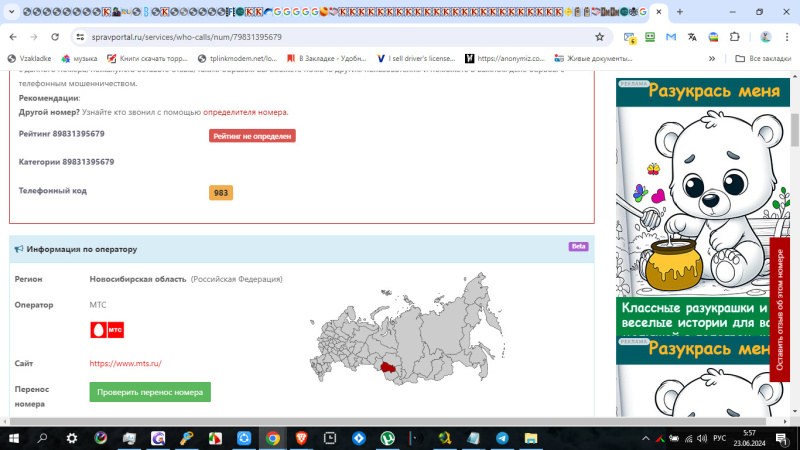This screenshot has width=800, height=450.
Task: Open the top 'Разукрась меня' bear ad
Action: tap(703, 206)
